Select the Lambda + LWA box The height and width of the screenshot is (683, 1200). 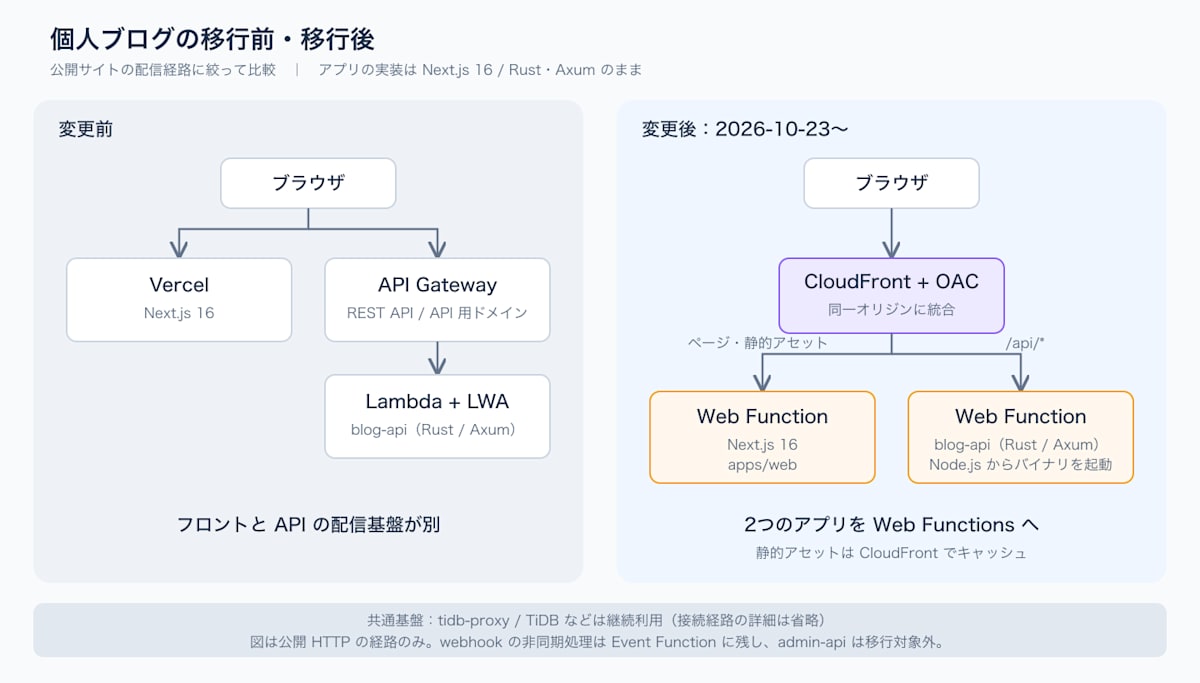pos(437,416)
